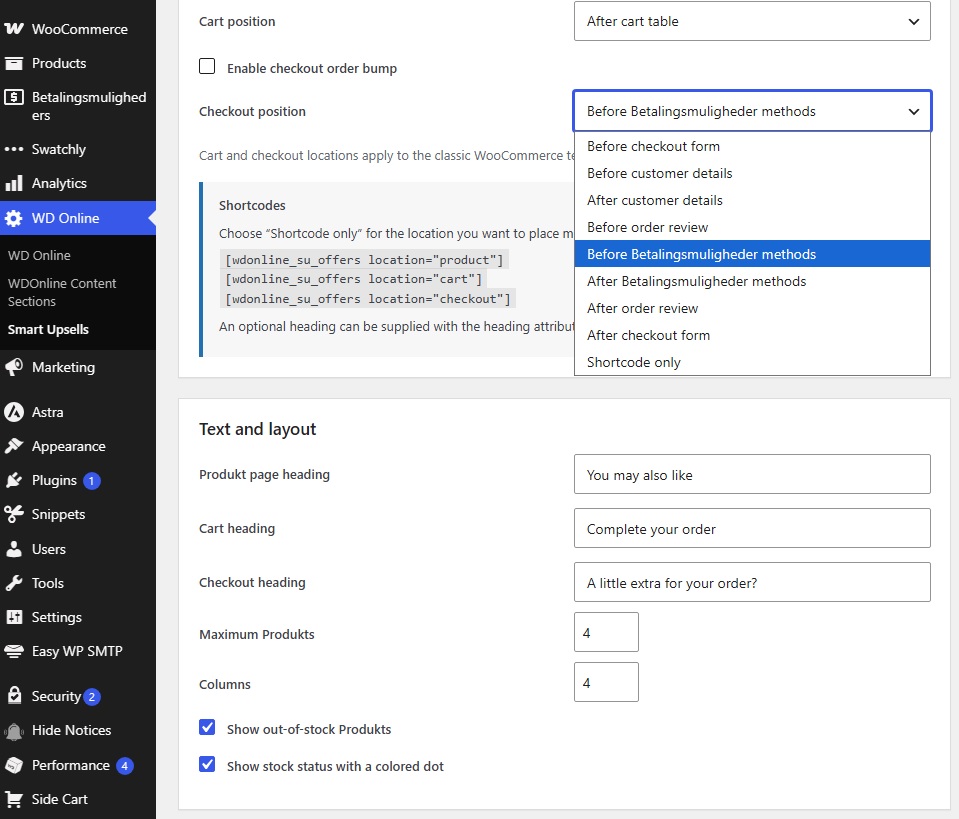The width and height of the screenshot is (959, 819).
Task: Uncheck Show out-of-stock Produkts
Action: click(x=207, y=727)
